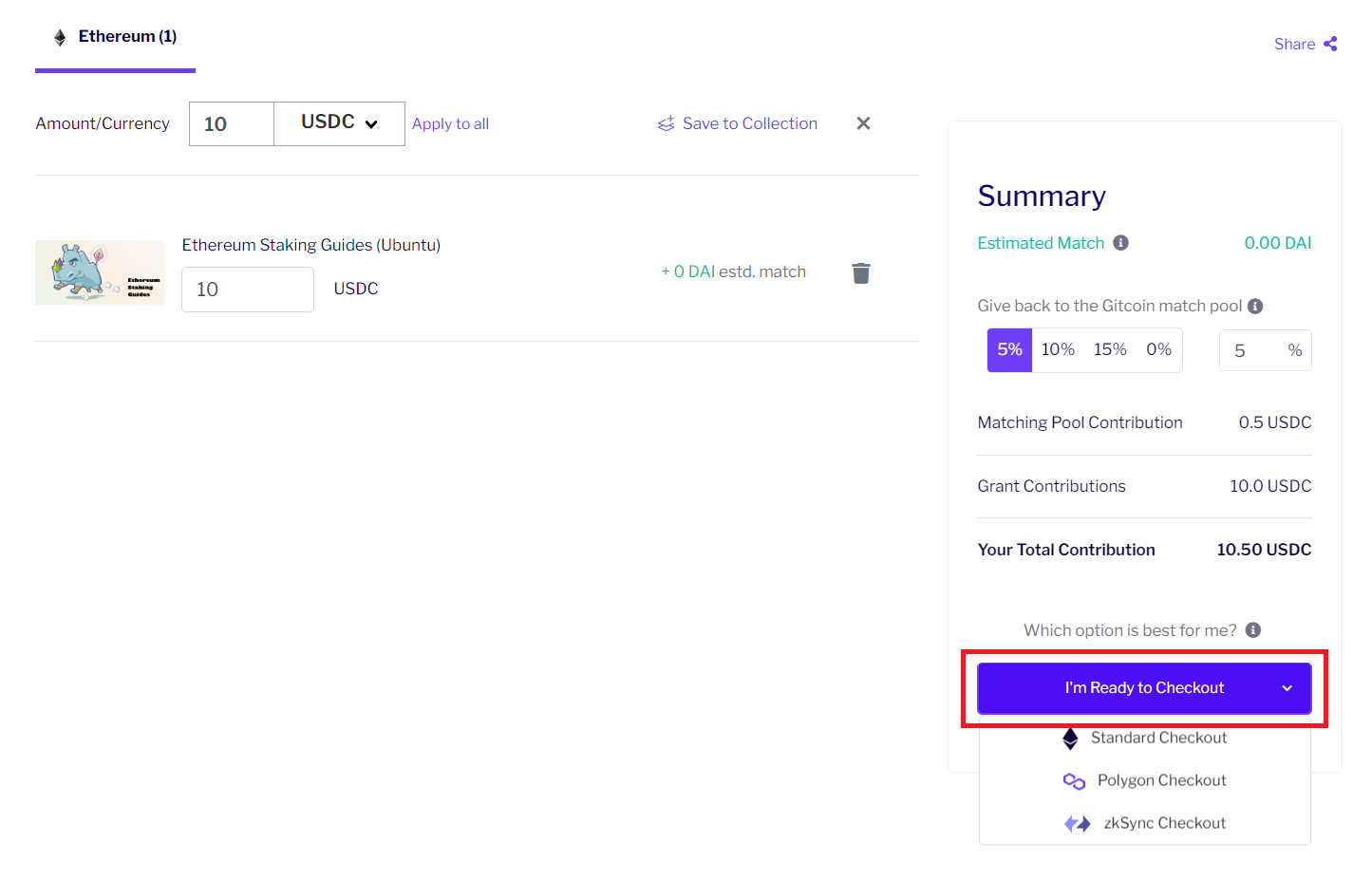1372x880 pixels.
Task: Choose zkSync Checkout from menu
Action: tap(1145, 823)
